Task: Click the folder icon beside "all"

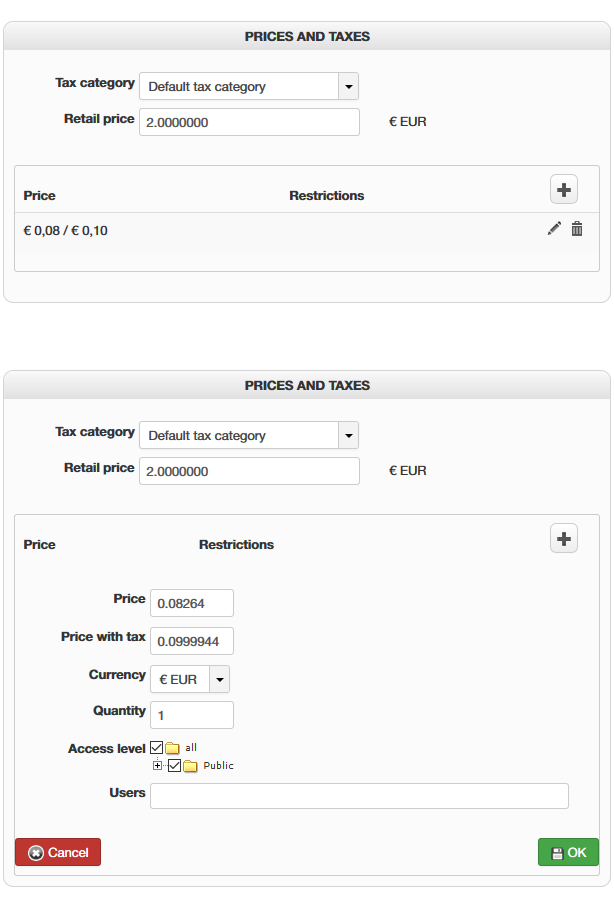Action: [173, 748]
